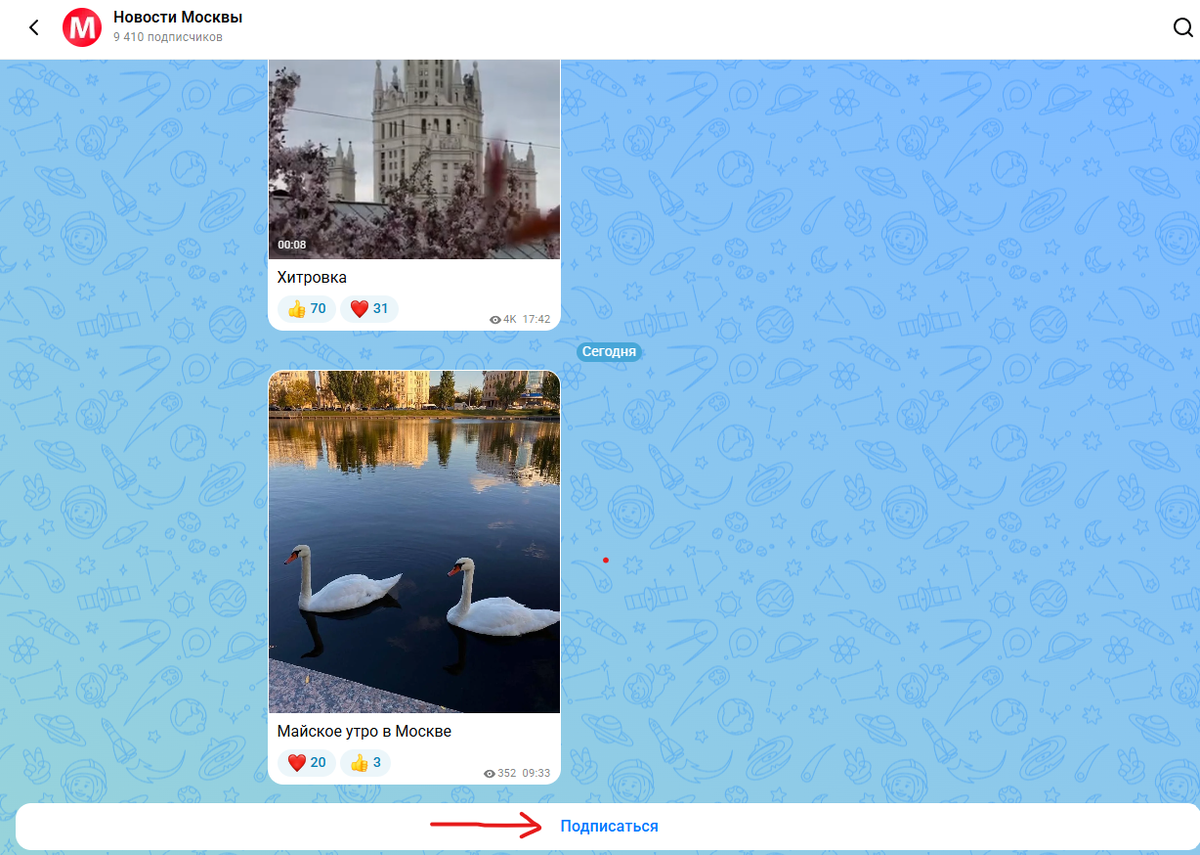Open the channel avatar with red M
Image resolution: width=1200 pixels, height=855 pixels.
[82, 28]
